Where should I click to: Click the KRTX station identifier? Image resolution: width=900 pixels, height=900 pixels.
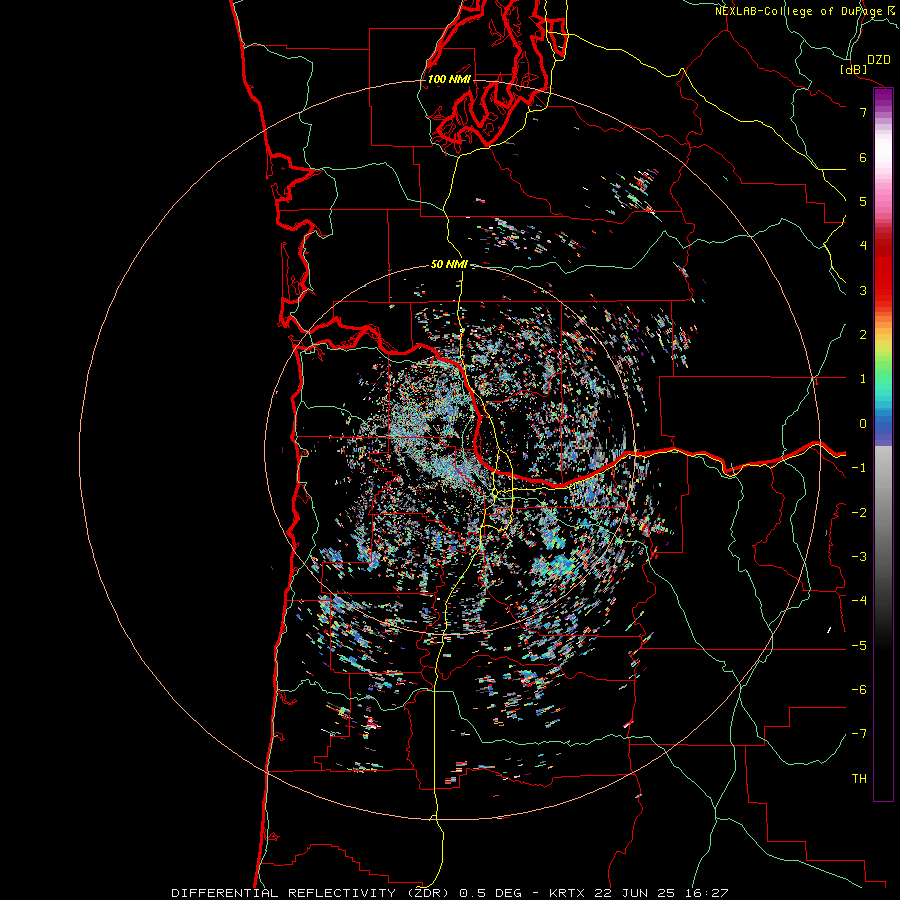click(x=567, y=893)
